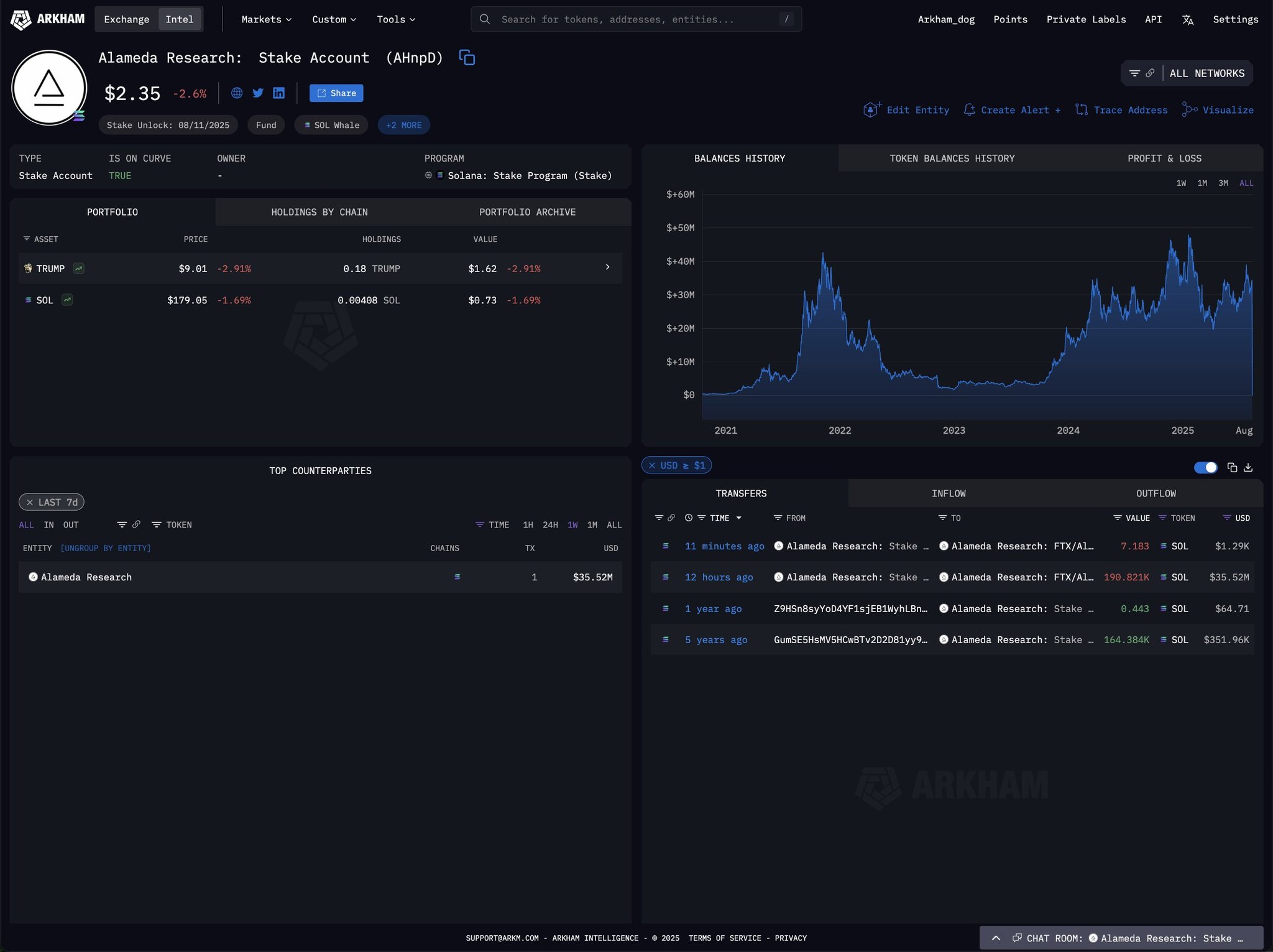Switch to Intel mode
The height and width of the screenshot is (952, 1273).
(x=180, y=19)
